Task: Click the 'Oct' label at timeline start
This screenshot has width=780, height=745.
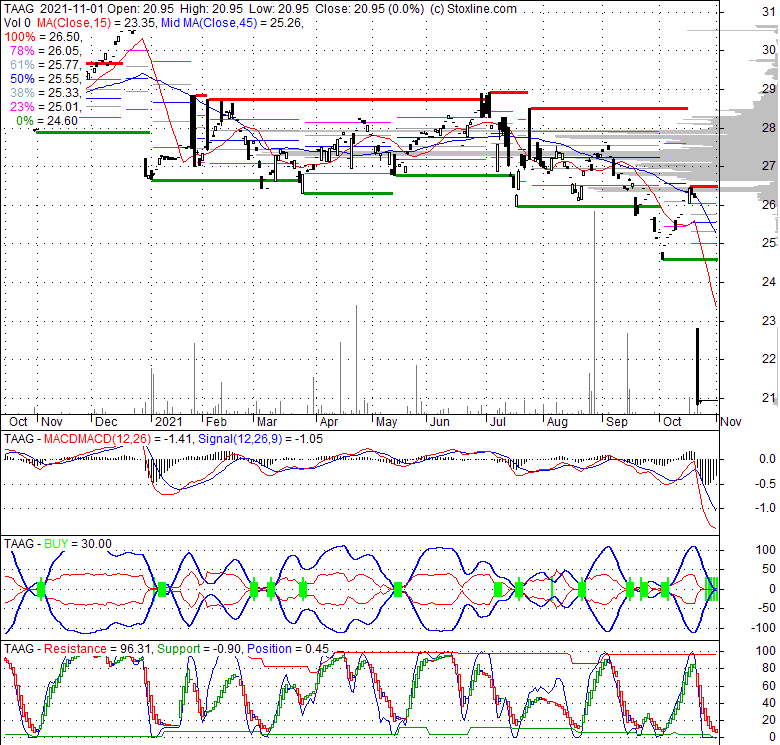Action: [x=18, y=422]
